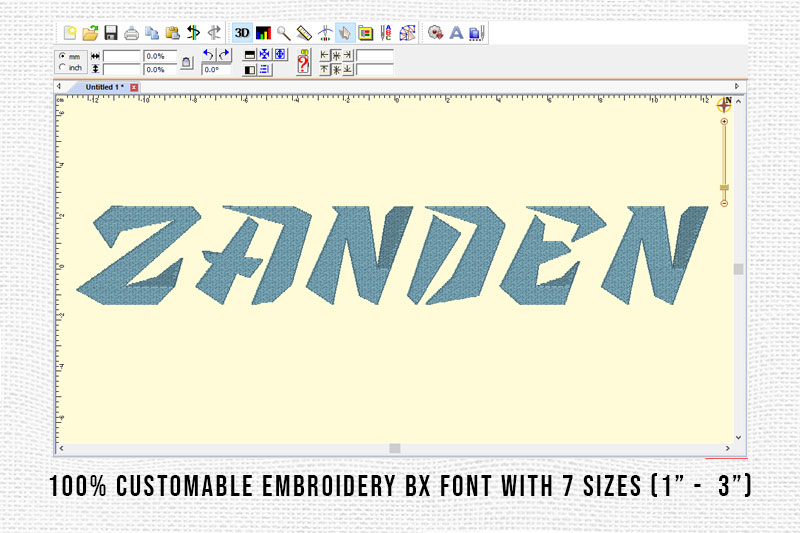Click the applique flower icon
Screen dimensions: 800x533
click(x=435, y=33)
